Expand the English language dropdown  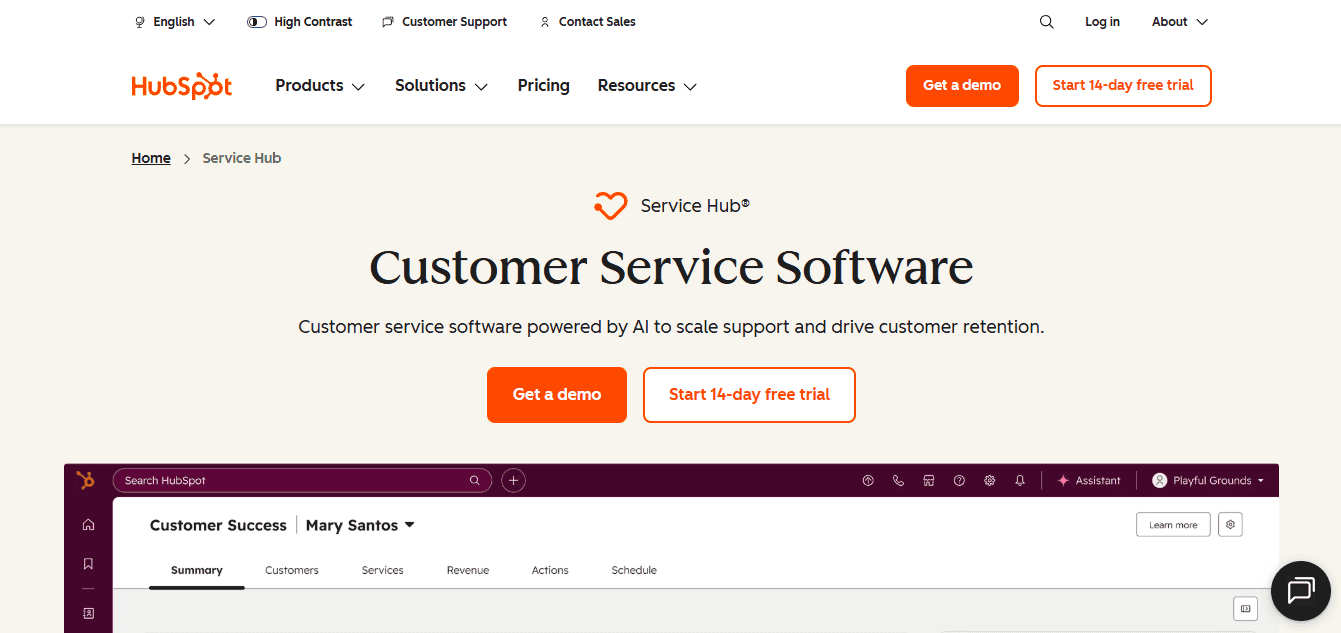pyautogui.click(x=174, y=21)
